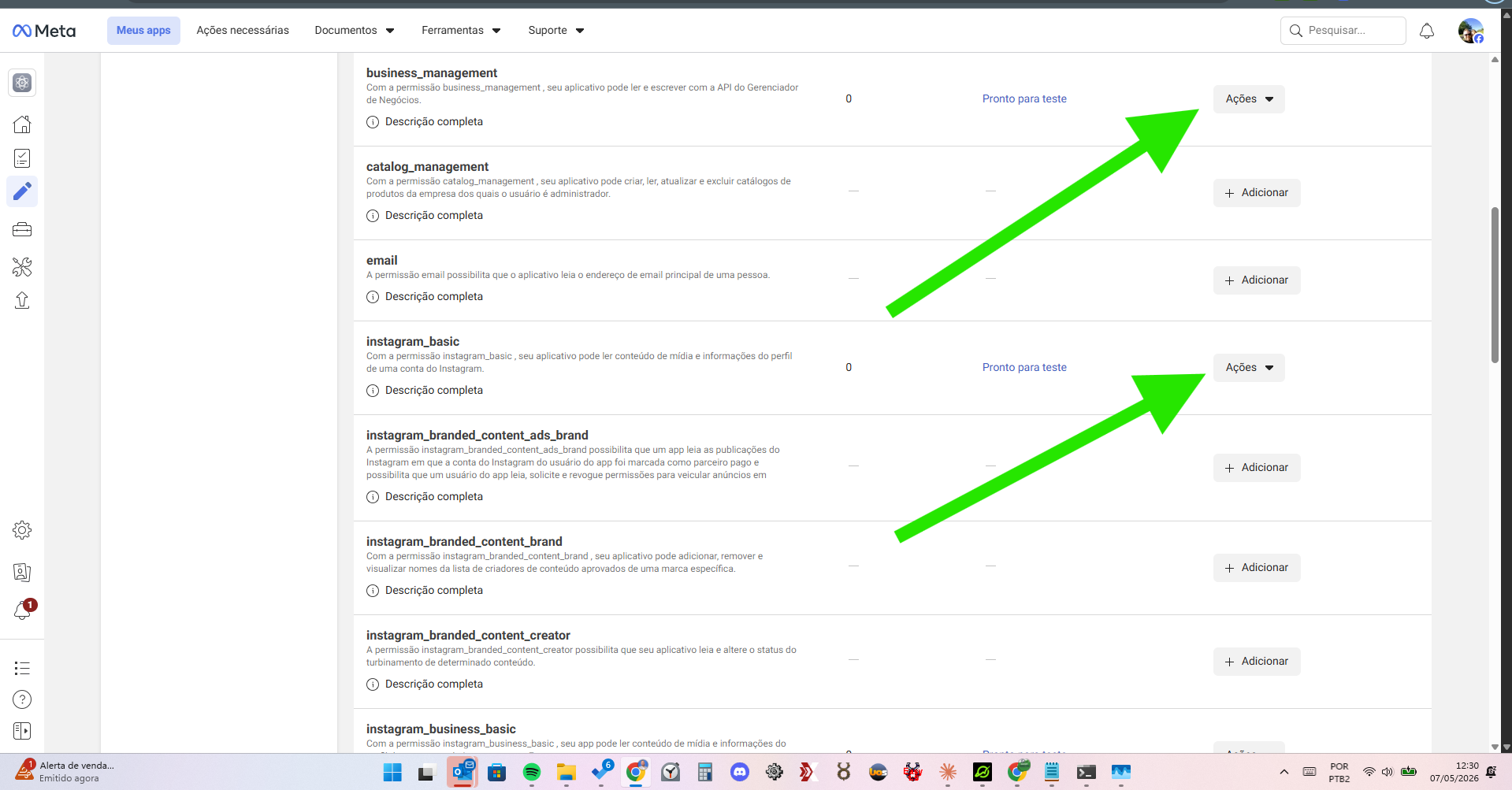The height and width of the screenshot is (790, 1512).
Task: Open the publish upload icon in sidebar
Action: (22, 300)
